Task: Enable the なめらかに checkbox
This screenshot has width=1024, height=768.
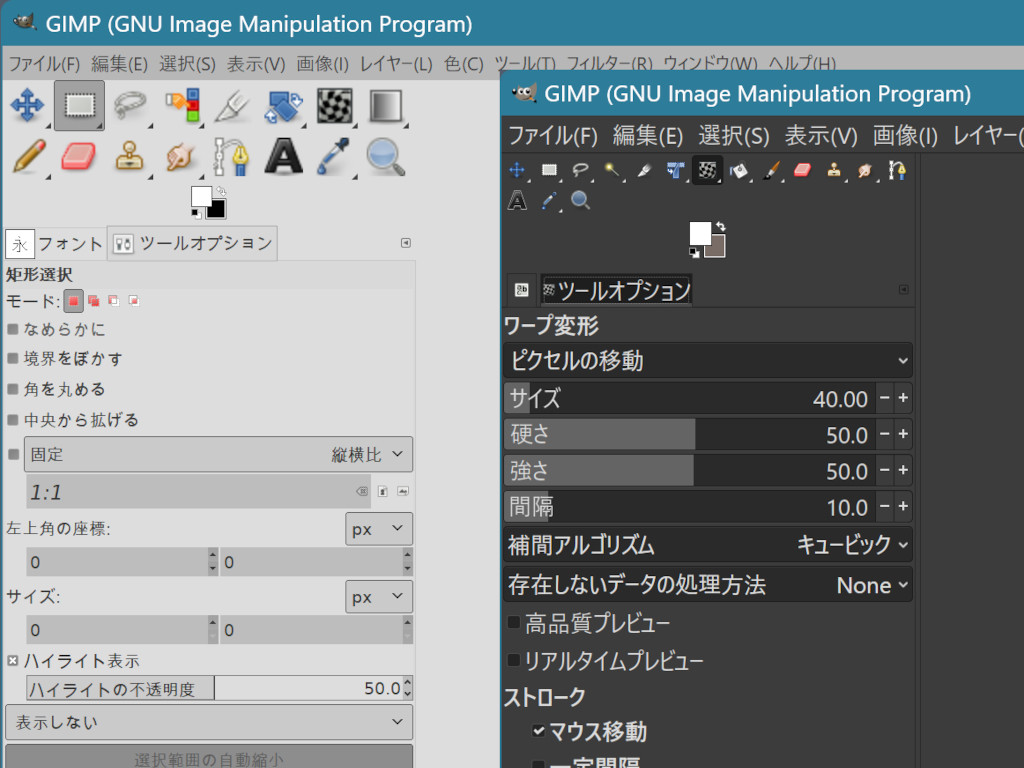Action: click(12, 328)
